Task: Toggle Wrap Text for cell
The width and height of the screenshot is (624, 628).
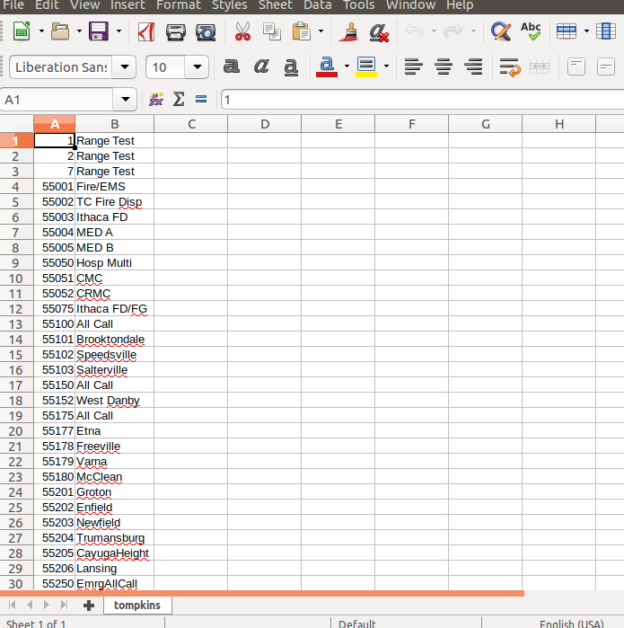Action: (510, 67)
